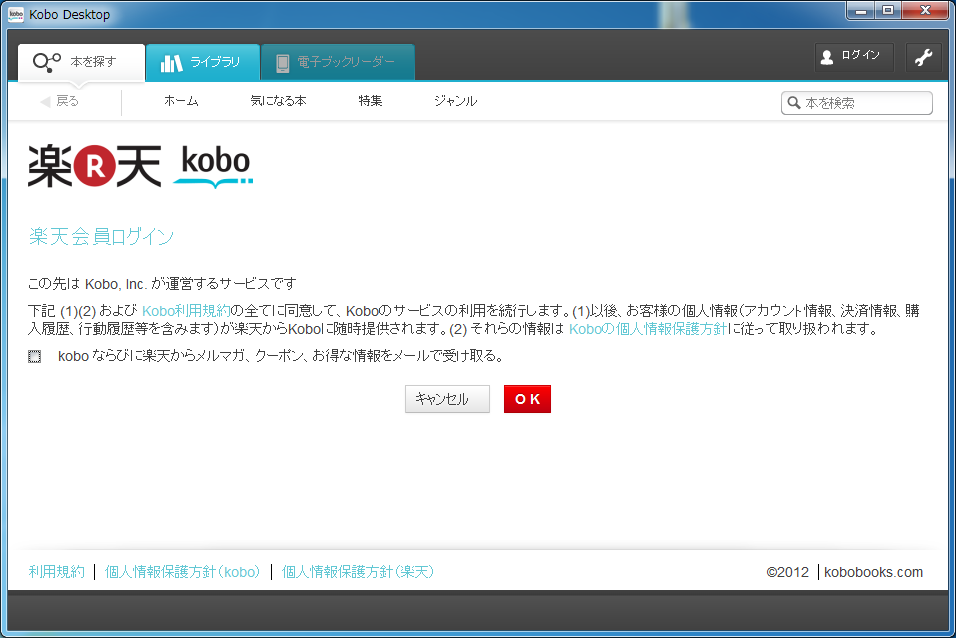Open 気になる本 in the navigation bar

pos(278,101)
